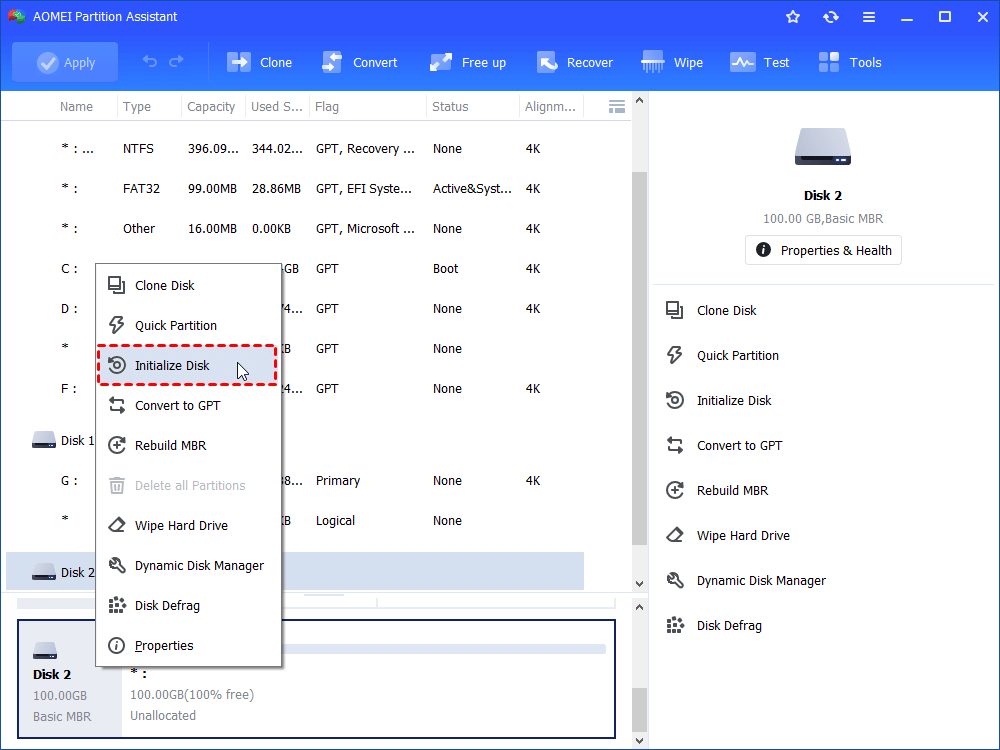
Task: Click Wipe Hard Drive in right panel
Action: pyautogui.click(x=742, y=536)
